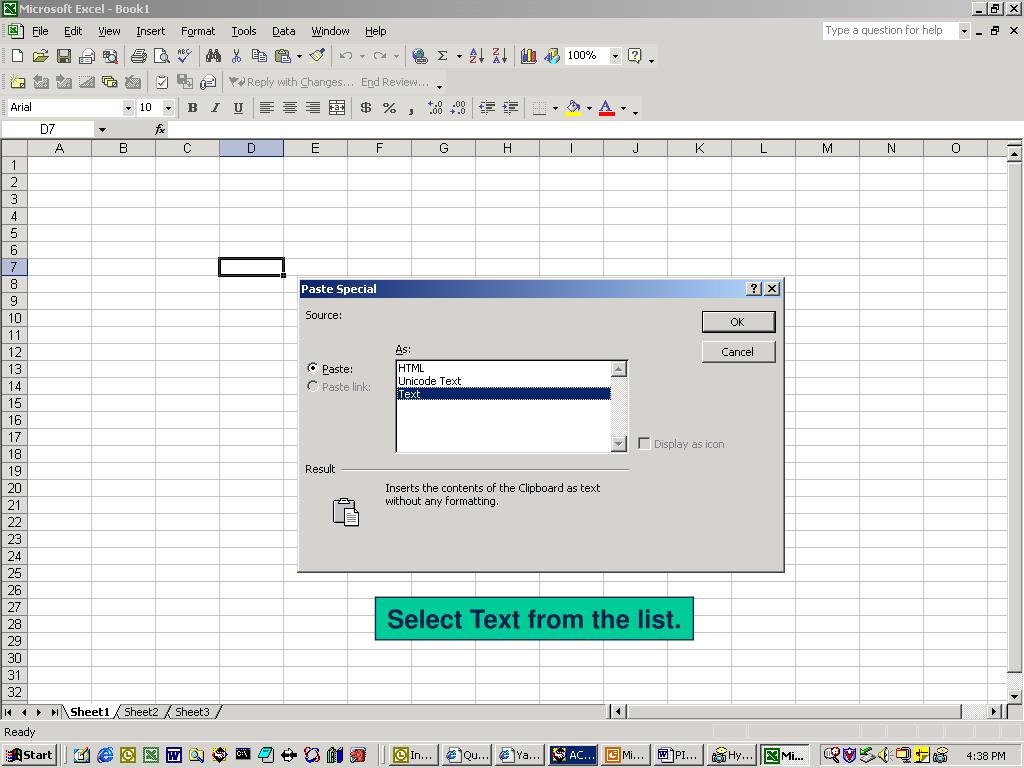This screenshot has height=768, width=1024.
Task: Click the row 7 header
Action: [x=14, y=267]
